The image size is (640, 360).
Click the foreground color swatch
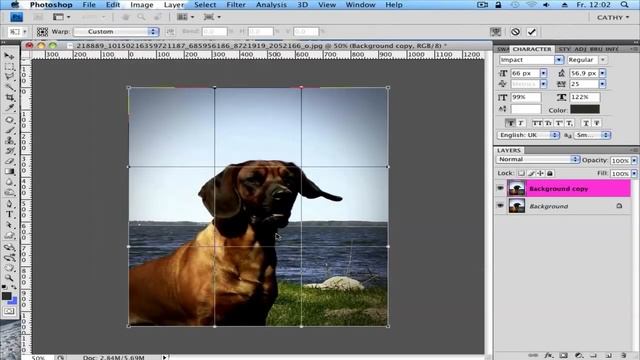6,296
